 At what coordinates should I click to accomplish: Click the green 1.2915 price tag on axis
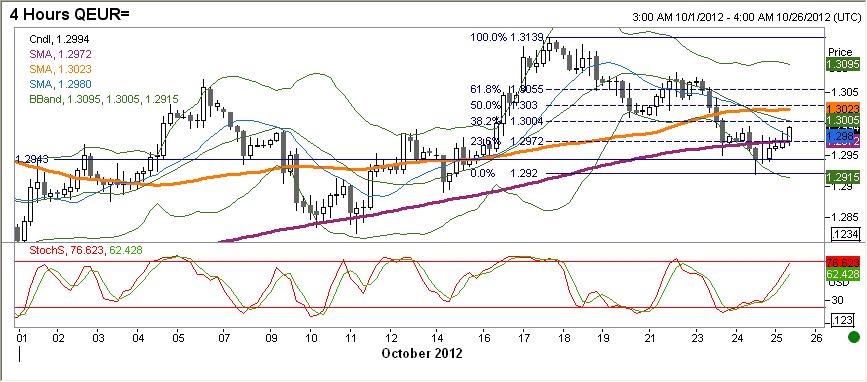[843, 177]
